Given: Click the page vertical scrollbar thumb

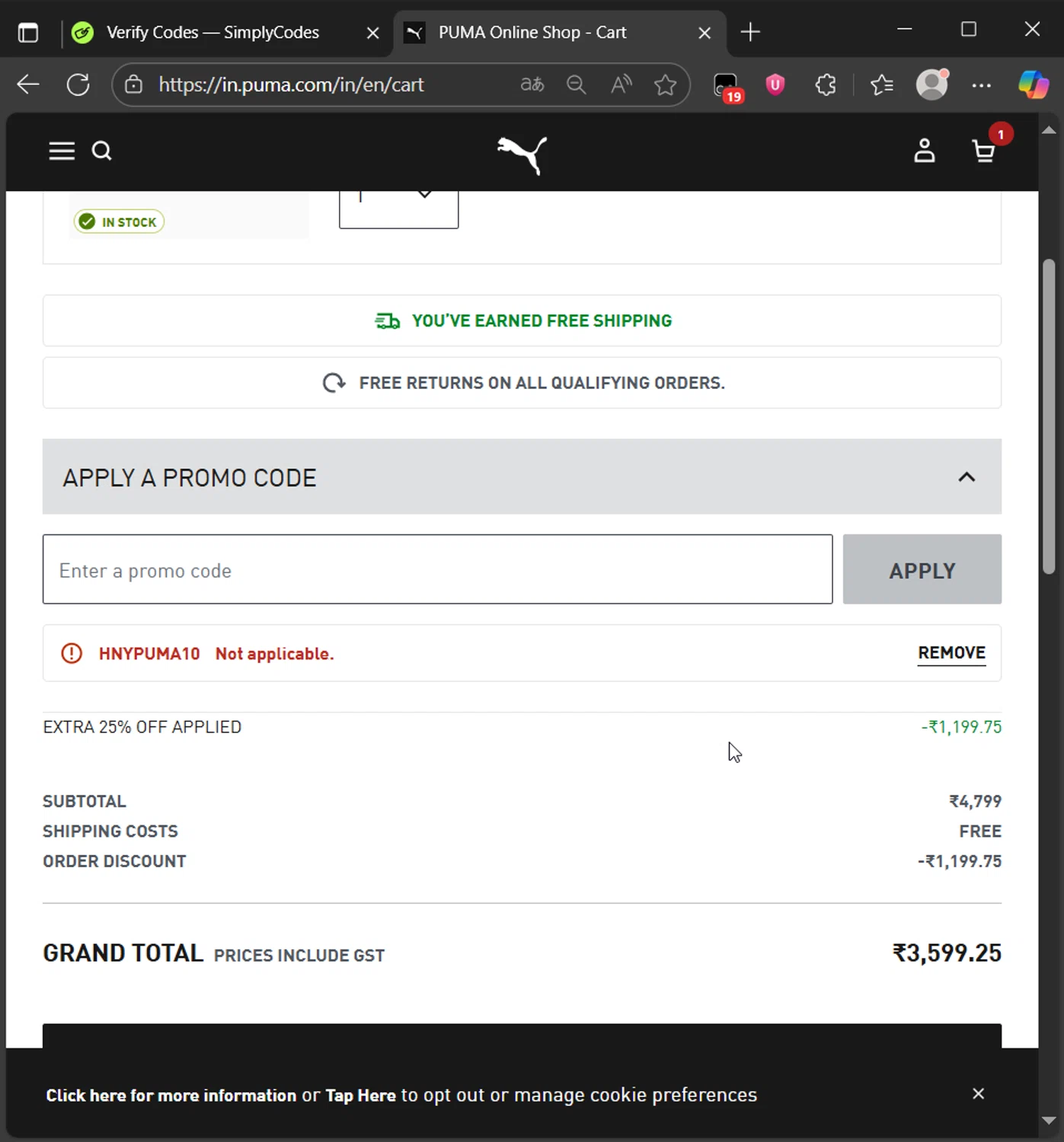Looking at the screenshot, I should [1049, 416].
